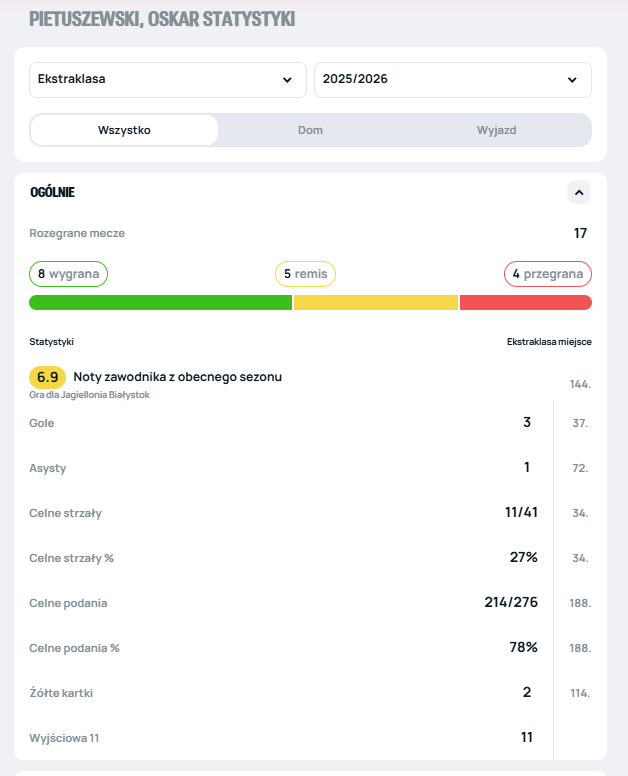Switch to the Wyjazd tab
Screen dimensions: 628x776
496,130
